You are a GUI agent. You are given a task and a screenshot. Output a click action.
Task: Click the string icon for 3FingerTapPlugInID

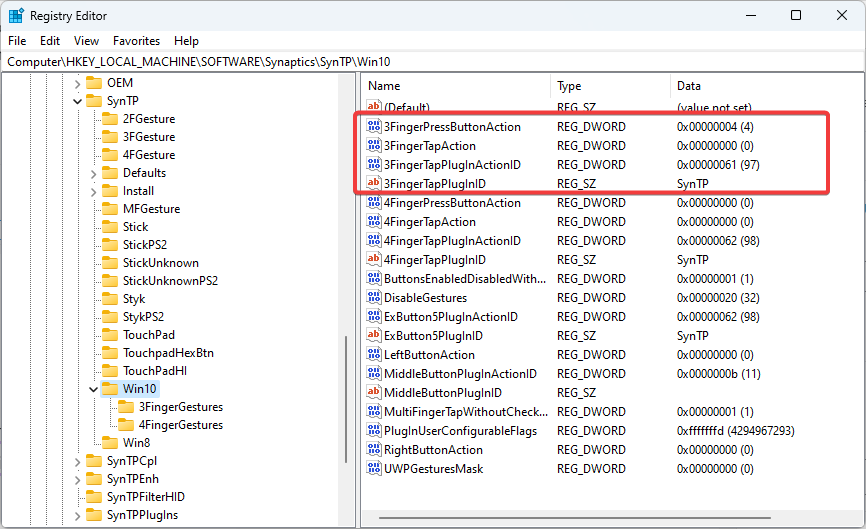coord(374,183)
